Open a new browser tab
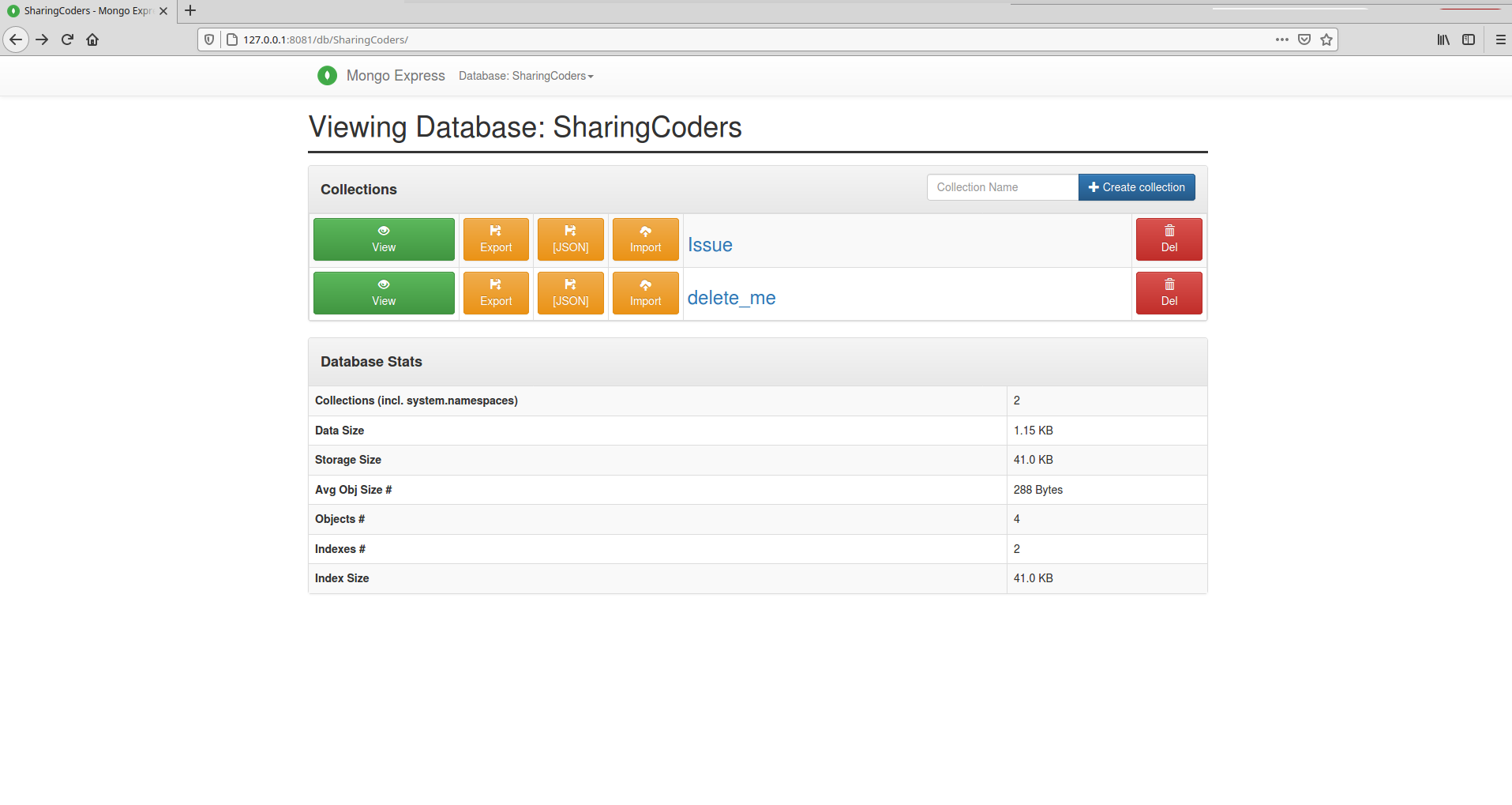The height and width of the screenshot is (805, 1512). coord(190,11)
